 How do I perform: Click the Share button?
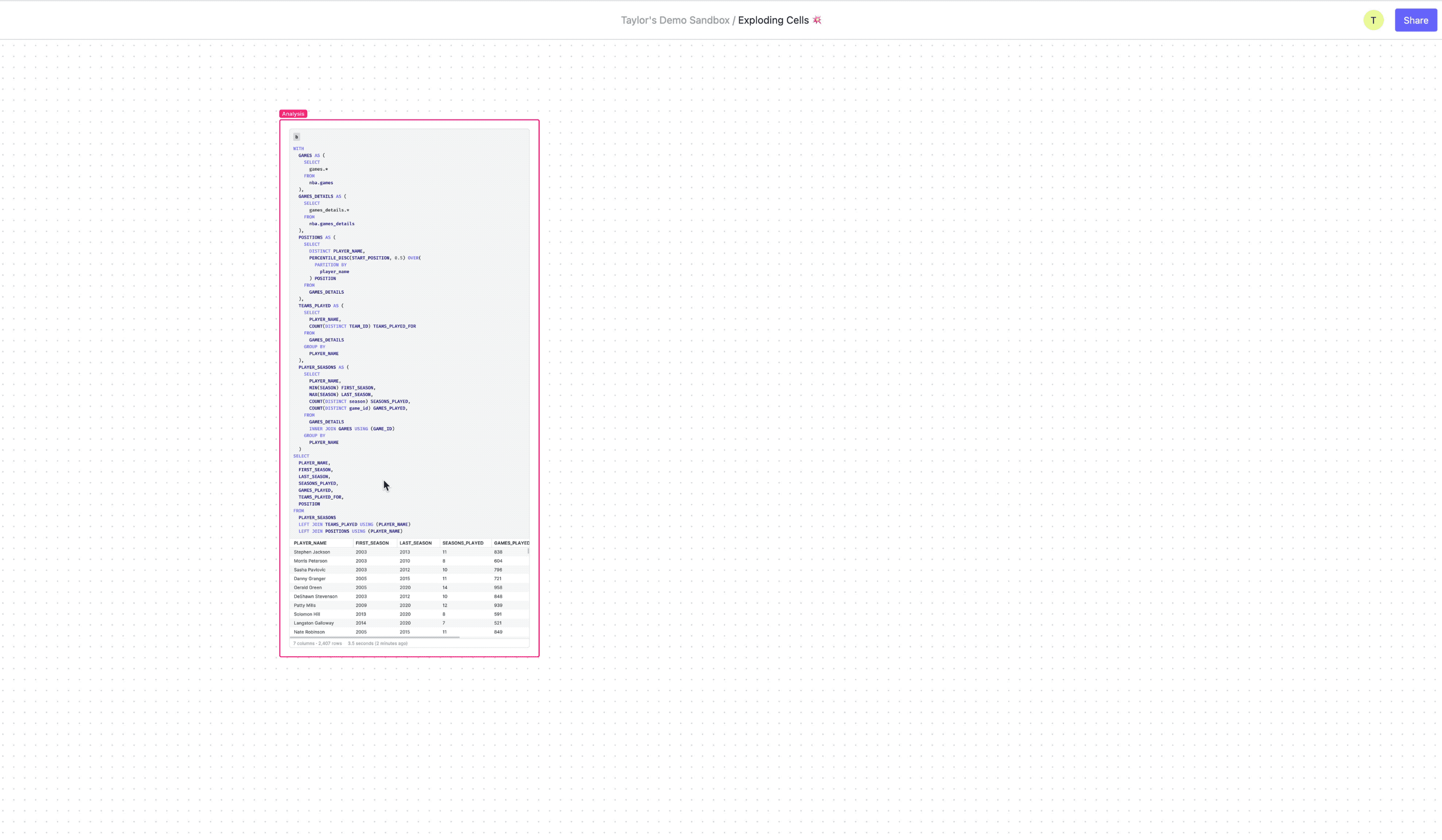1415,20
